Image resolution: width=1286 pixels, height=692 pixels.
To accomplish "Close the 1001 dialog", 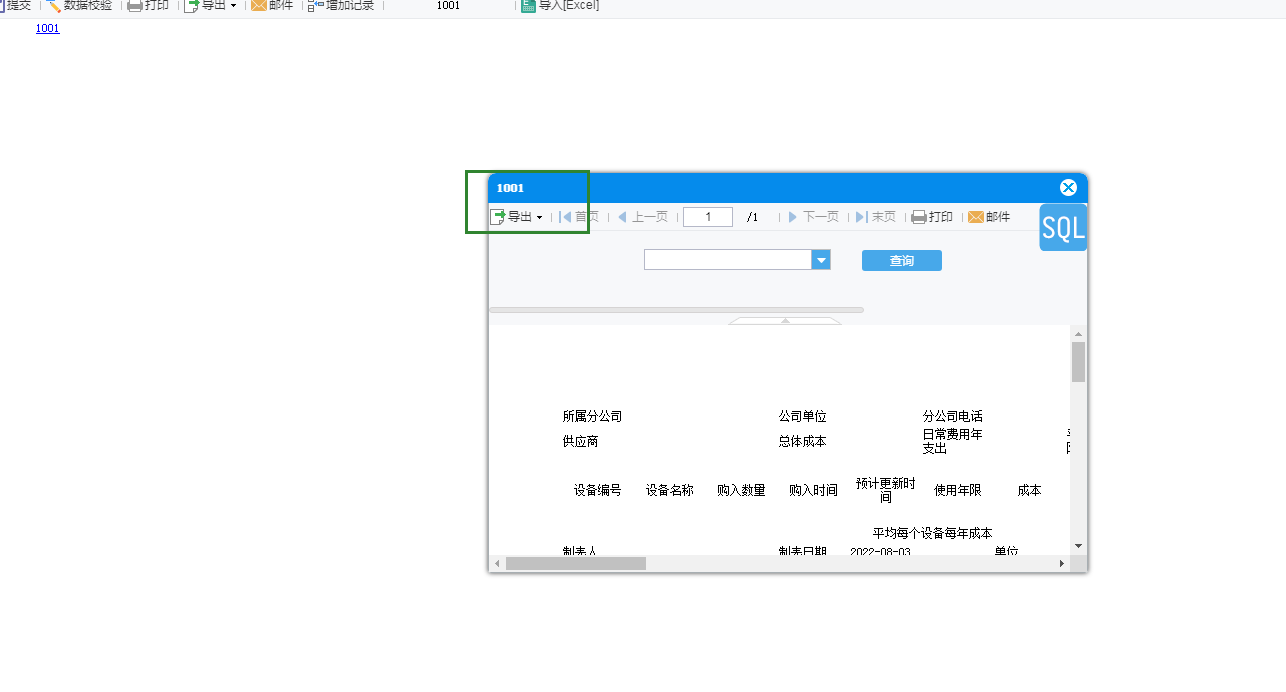I will (1068, 187).
